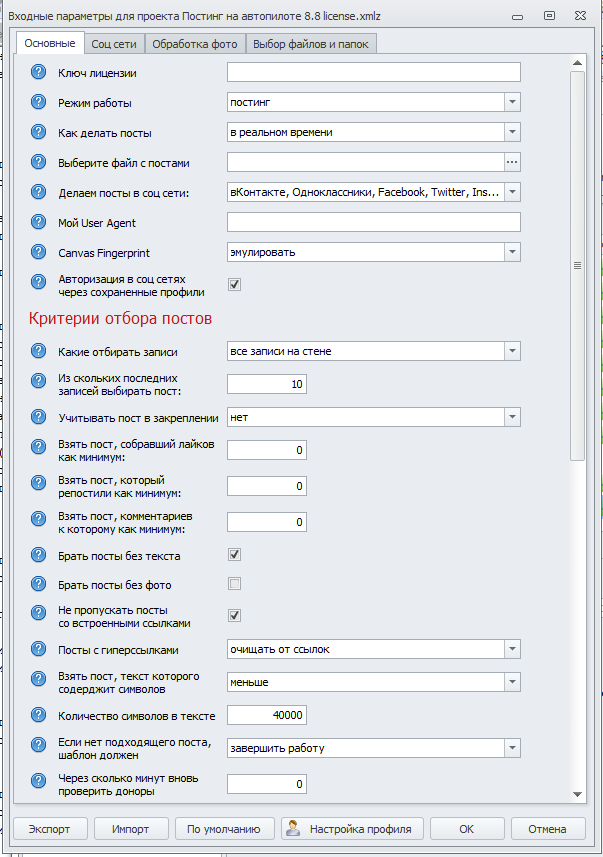
Task: Open Учитывать пост в закреплении dropdown
Action: click(x=511, y=416)
